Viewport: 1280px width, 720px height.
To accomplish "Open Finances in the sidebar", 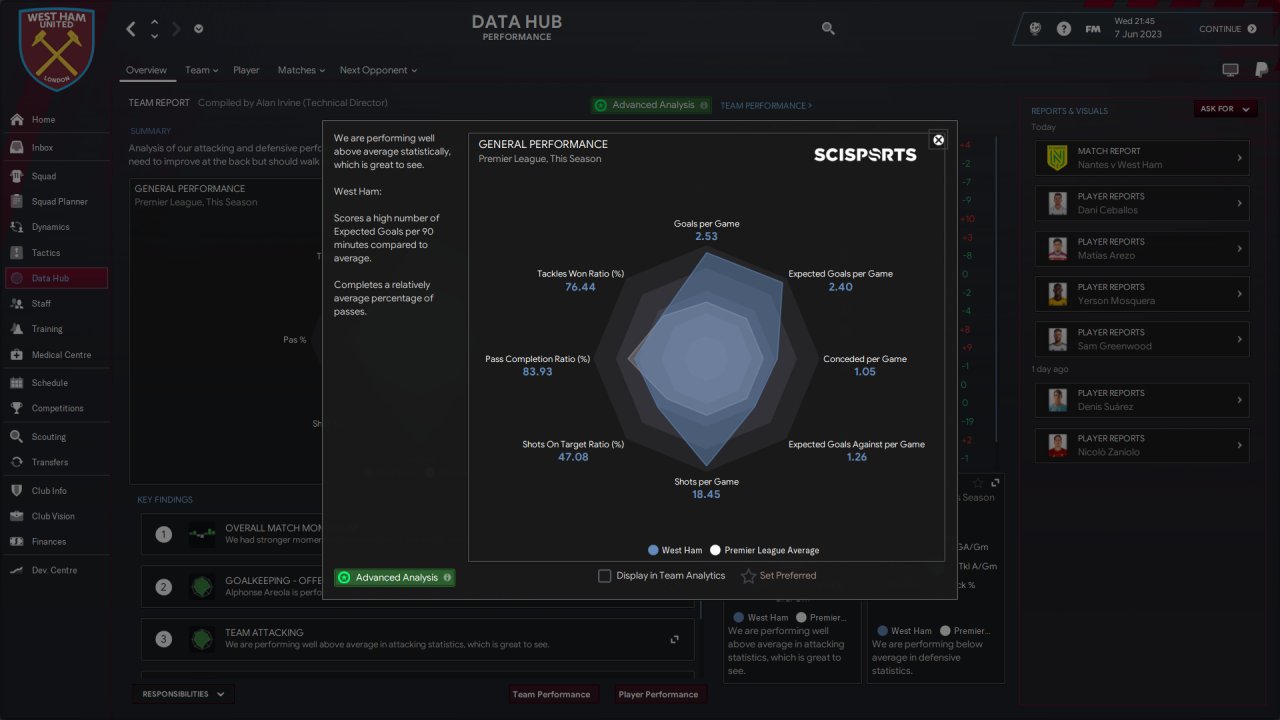I will [55, 542].
